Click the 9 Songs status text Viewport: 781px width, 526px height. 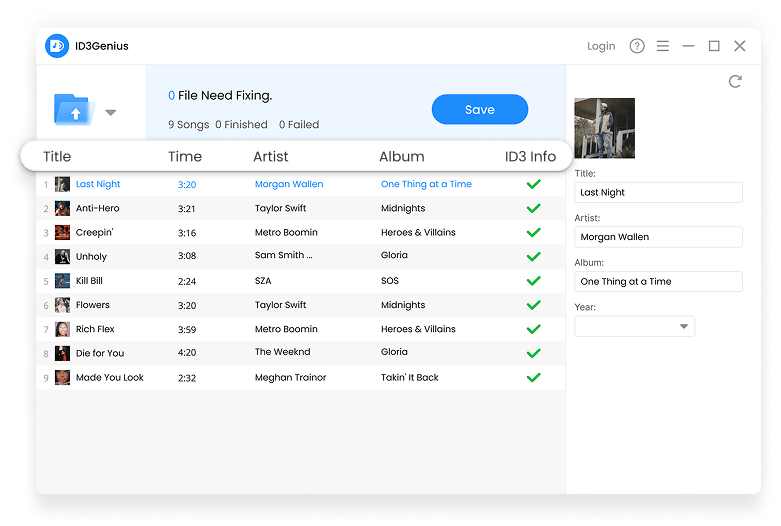click(x=188, y=125)
